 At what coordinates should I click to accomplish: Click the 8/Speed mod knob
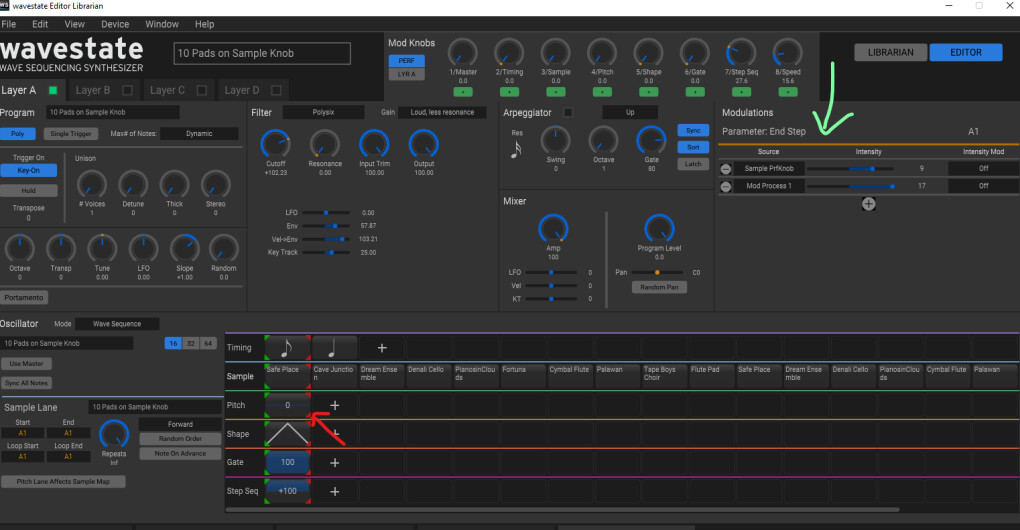[788, 53]
